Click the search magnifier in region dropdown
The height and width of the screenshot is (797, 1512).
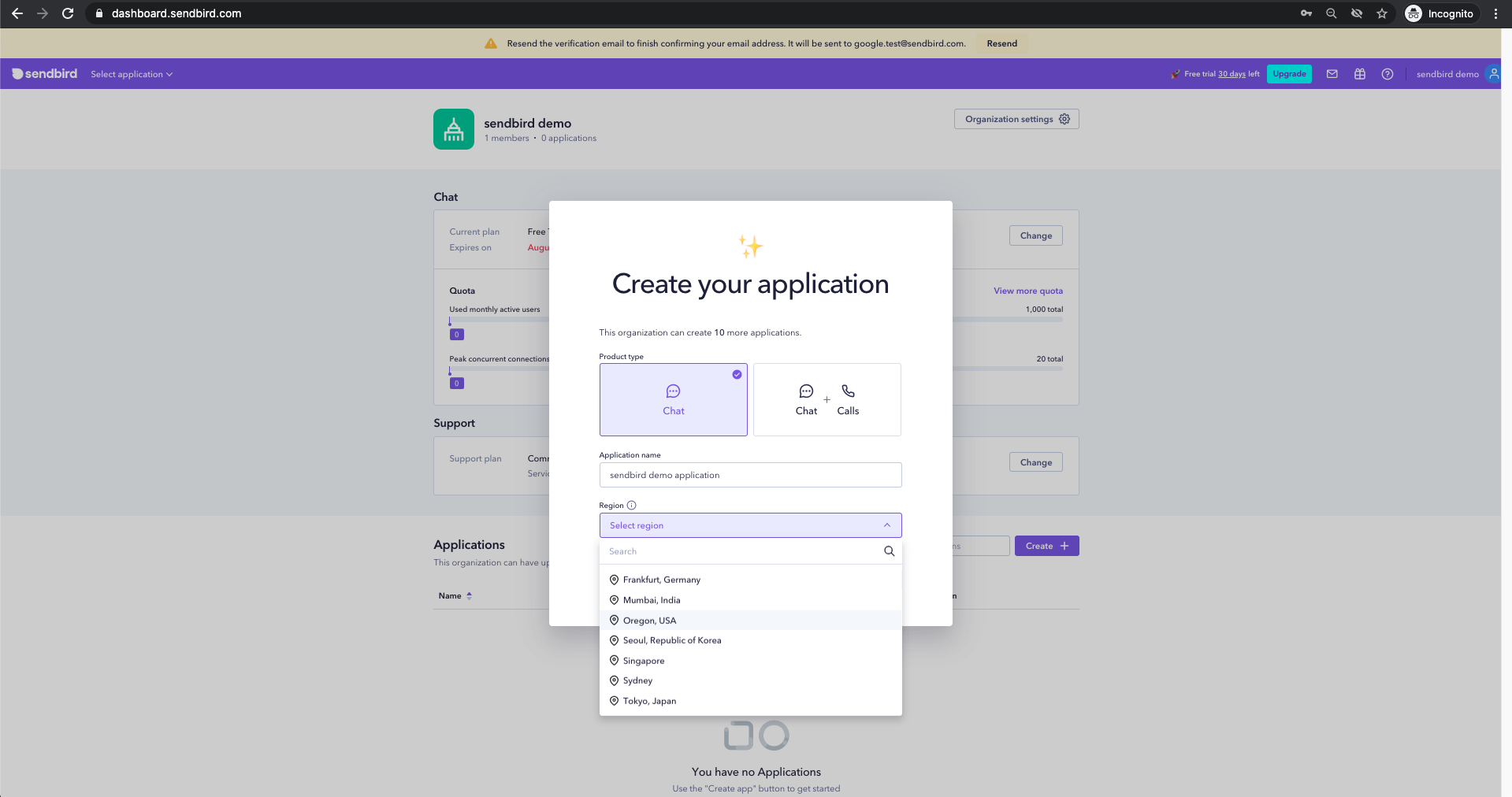pos(889,551)
